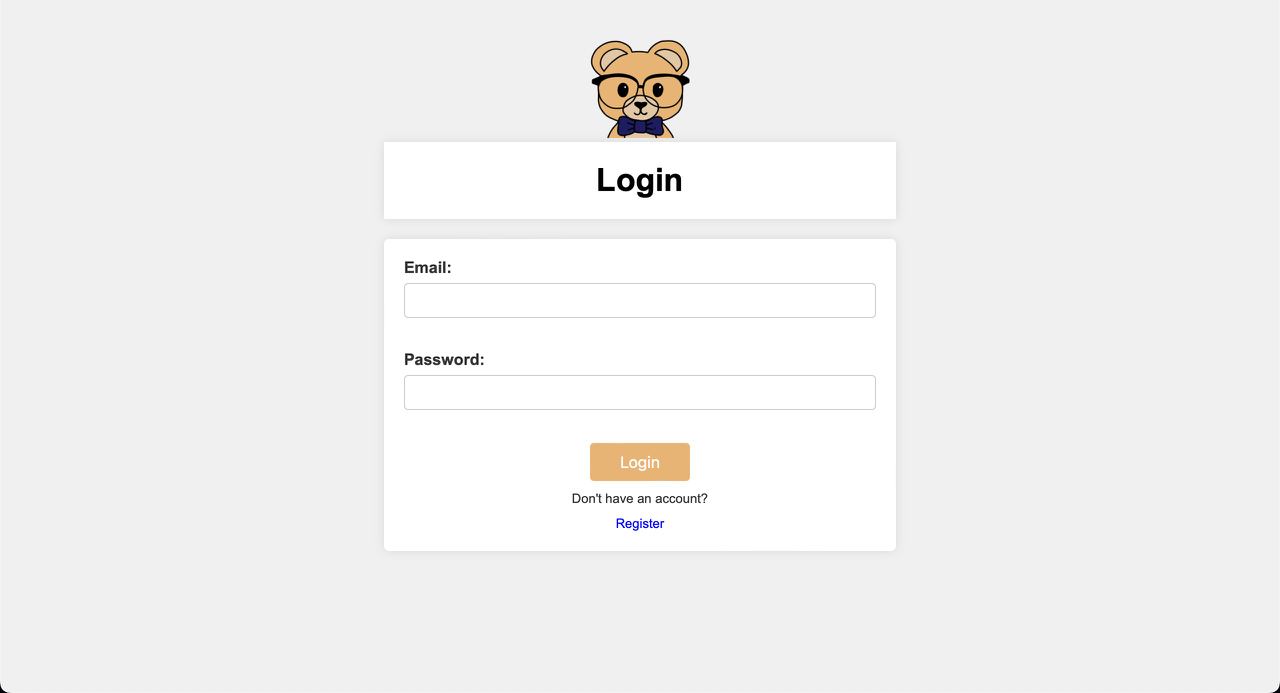Screen dimensions: 1280x693
Task: Click the gap between the header and form cards
Action: [x=640, y=229]
